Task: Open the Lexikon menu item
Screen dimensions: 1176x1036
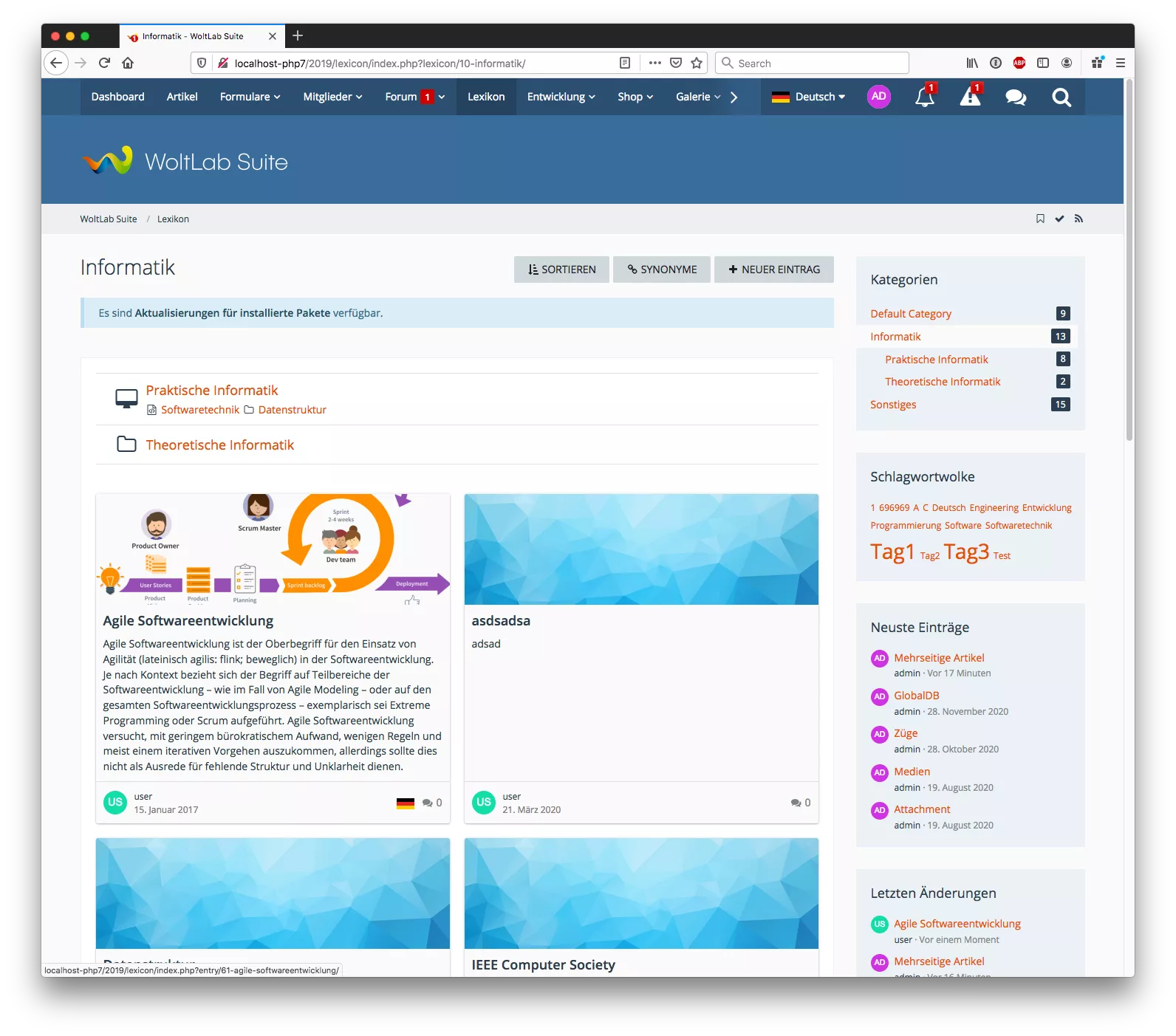Action: (486, 97)
